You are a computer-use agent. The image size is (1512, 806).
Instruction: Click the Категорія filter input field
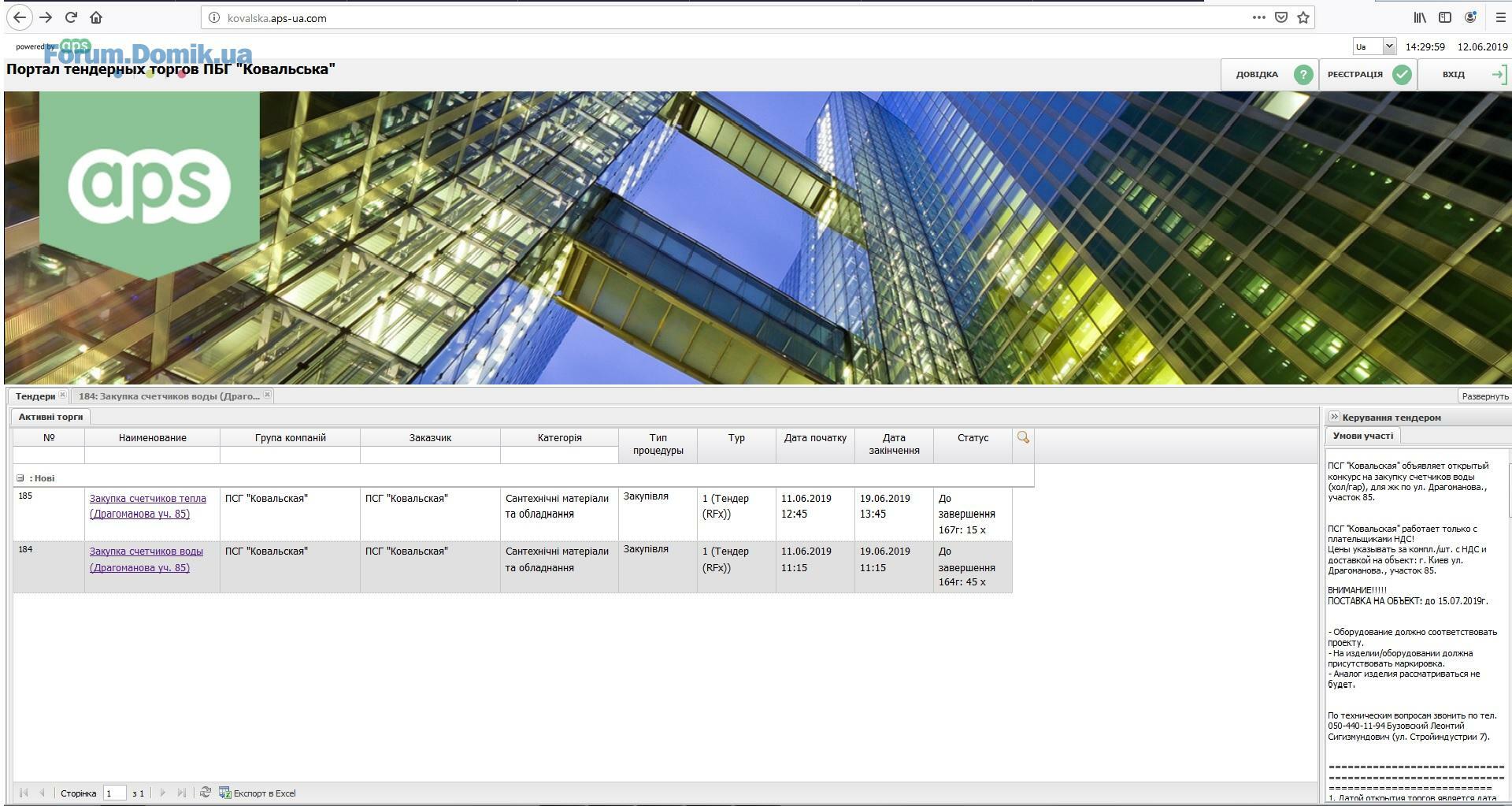(x=559, y=455)
